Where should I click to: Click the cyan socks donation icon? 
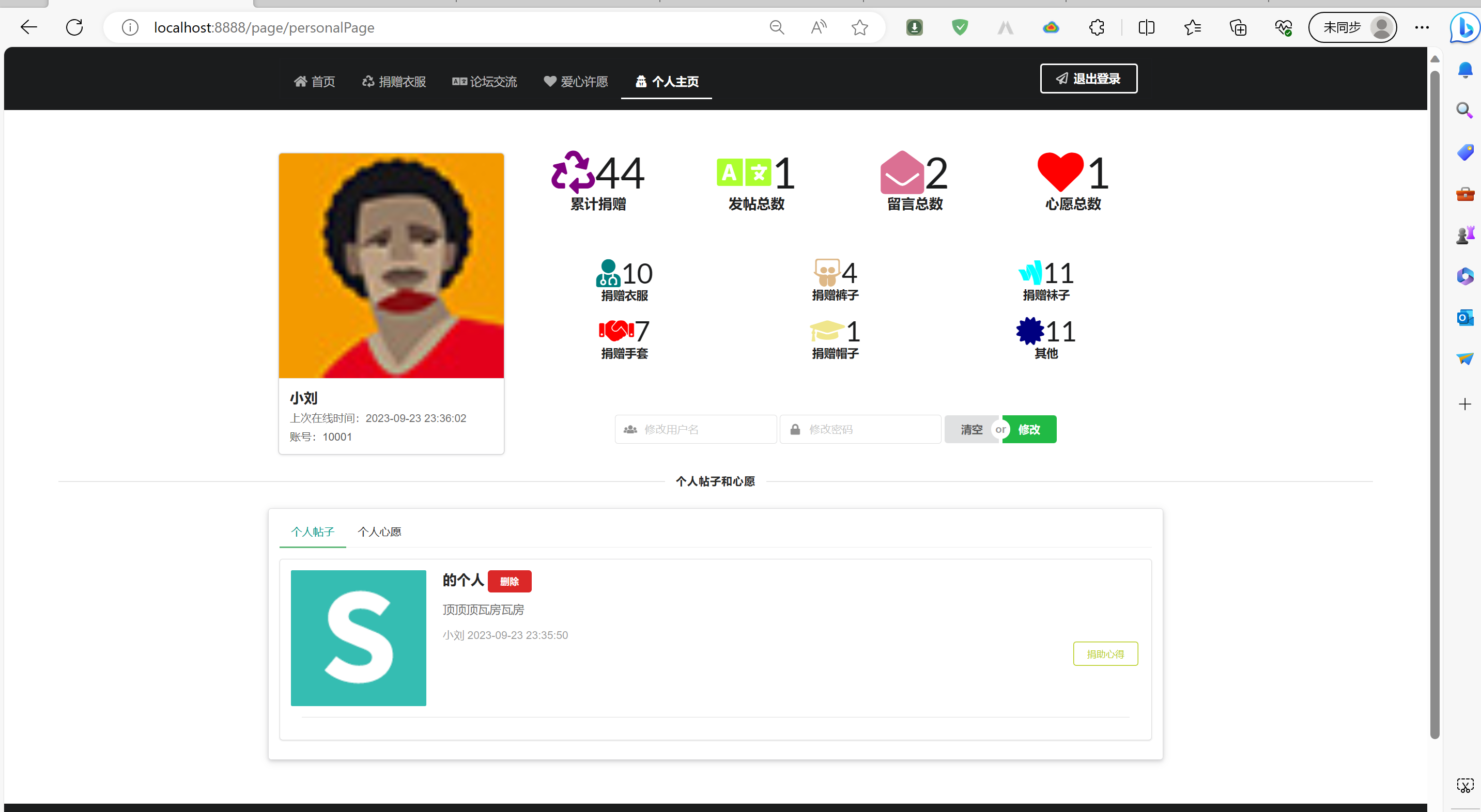point(1030,272)
